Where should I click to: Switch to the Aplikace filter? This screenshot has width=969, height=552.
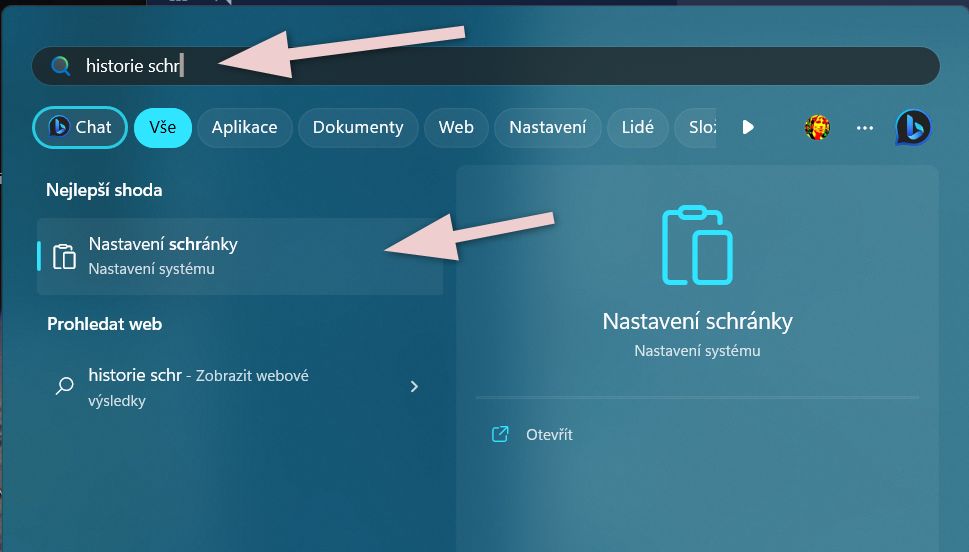(x=245, y=127)
